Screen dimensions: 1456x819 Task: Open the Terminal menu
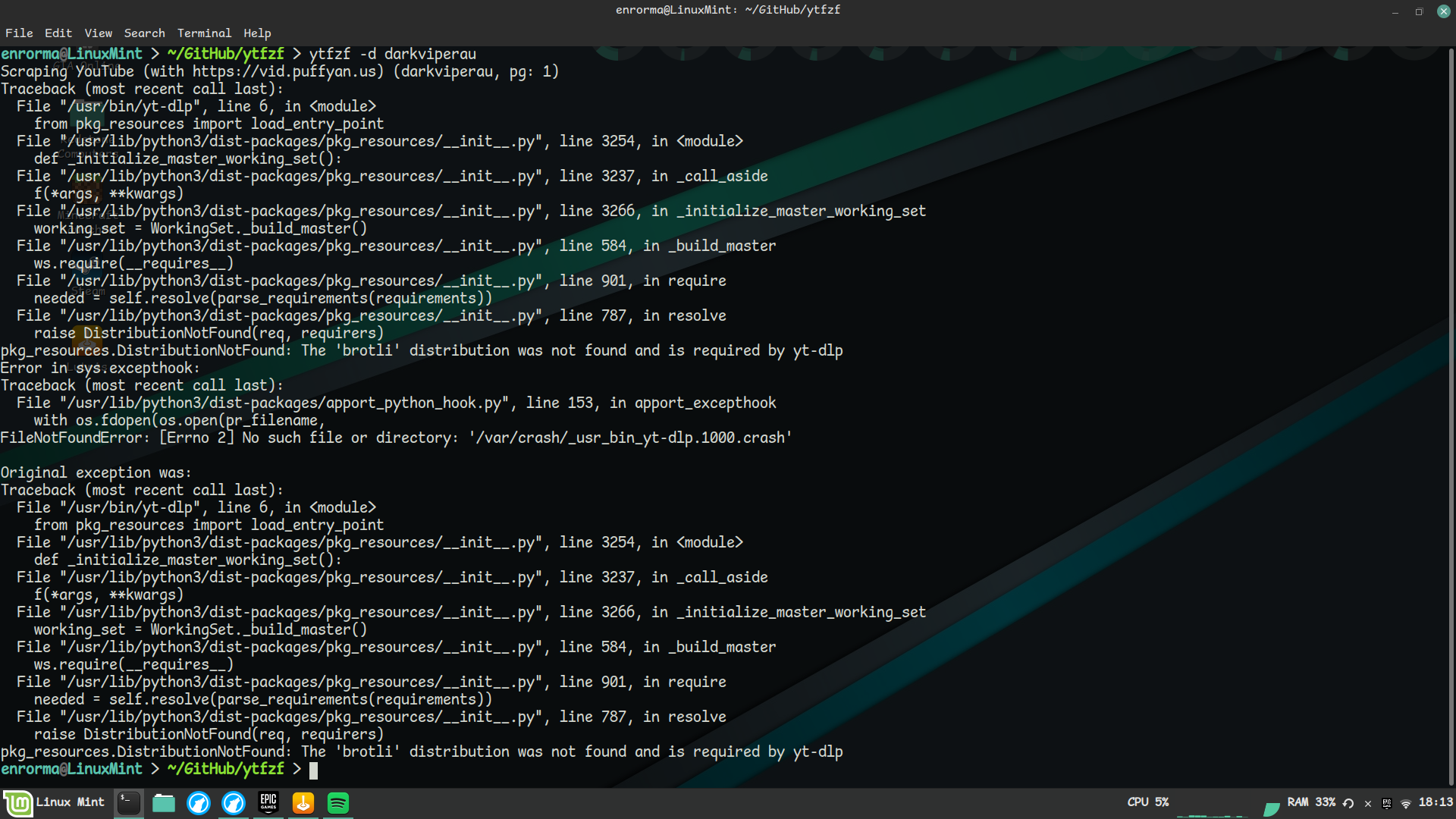coord(204,33)
